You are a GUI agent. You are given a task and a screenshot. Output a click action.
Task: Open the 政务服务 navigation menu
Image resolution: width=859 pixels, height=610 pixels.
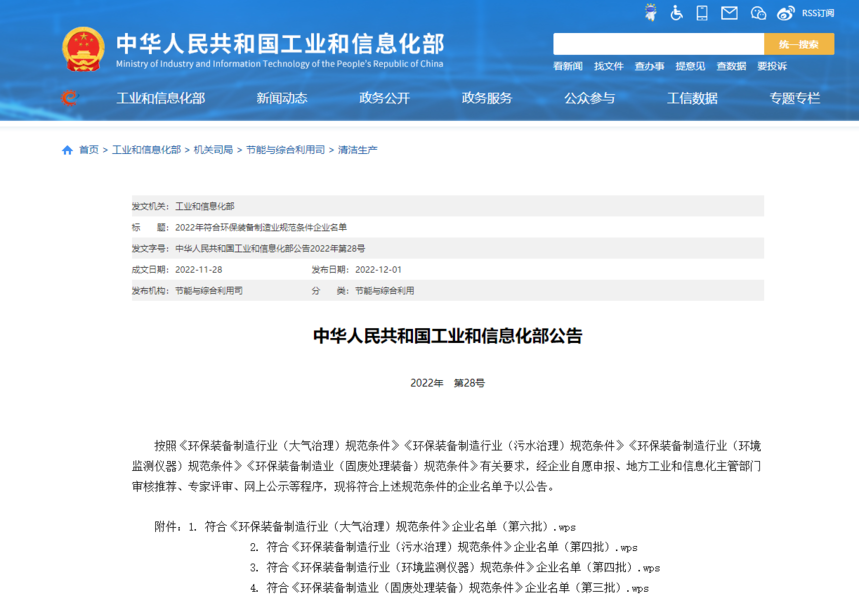pos(487,98)
